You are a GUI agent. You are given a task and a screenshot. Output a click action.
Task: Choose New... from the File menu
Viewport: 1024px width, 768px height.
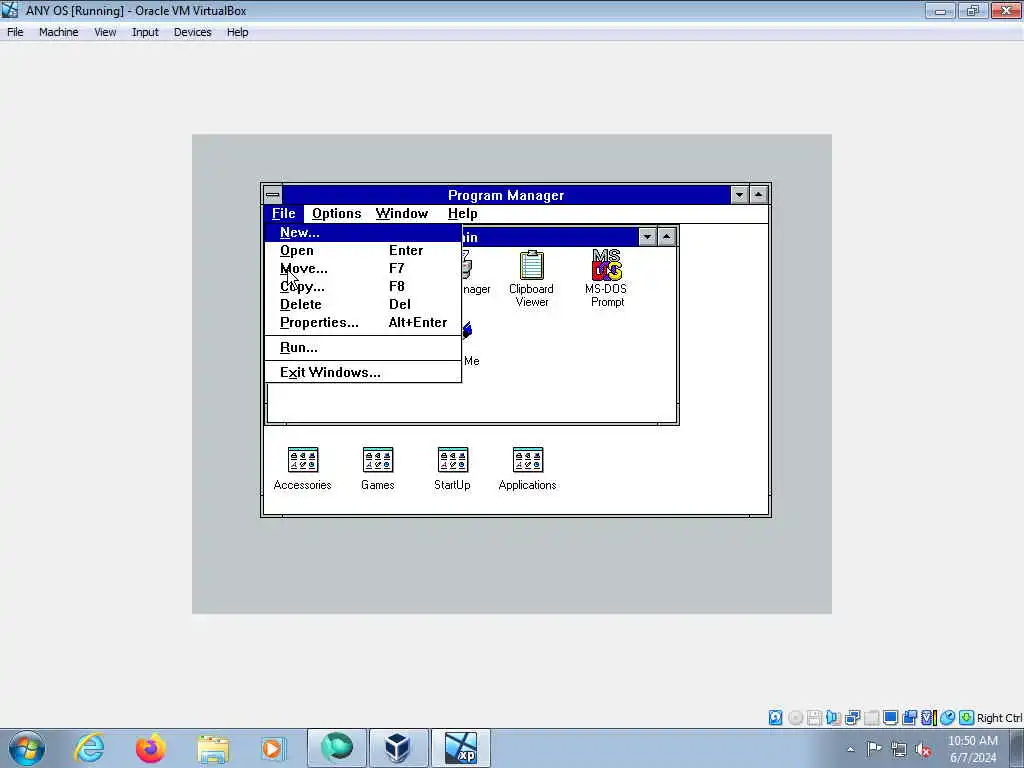[363, 232]
